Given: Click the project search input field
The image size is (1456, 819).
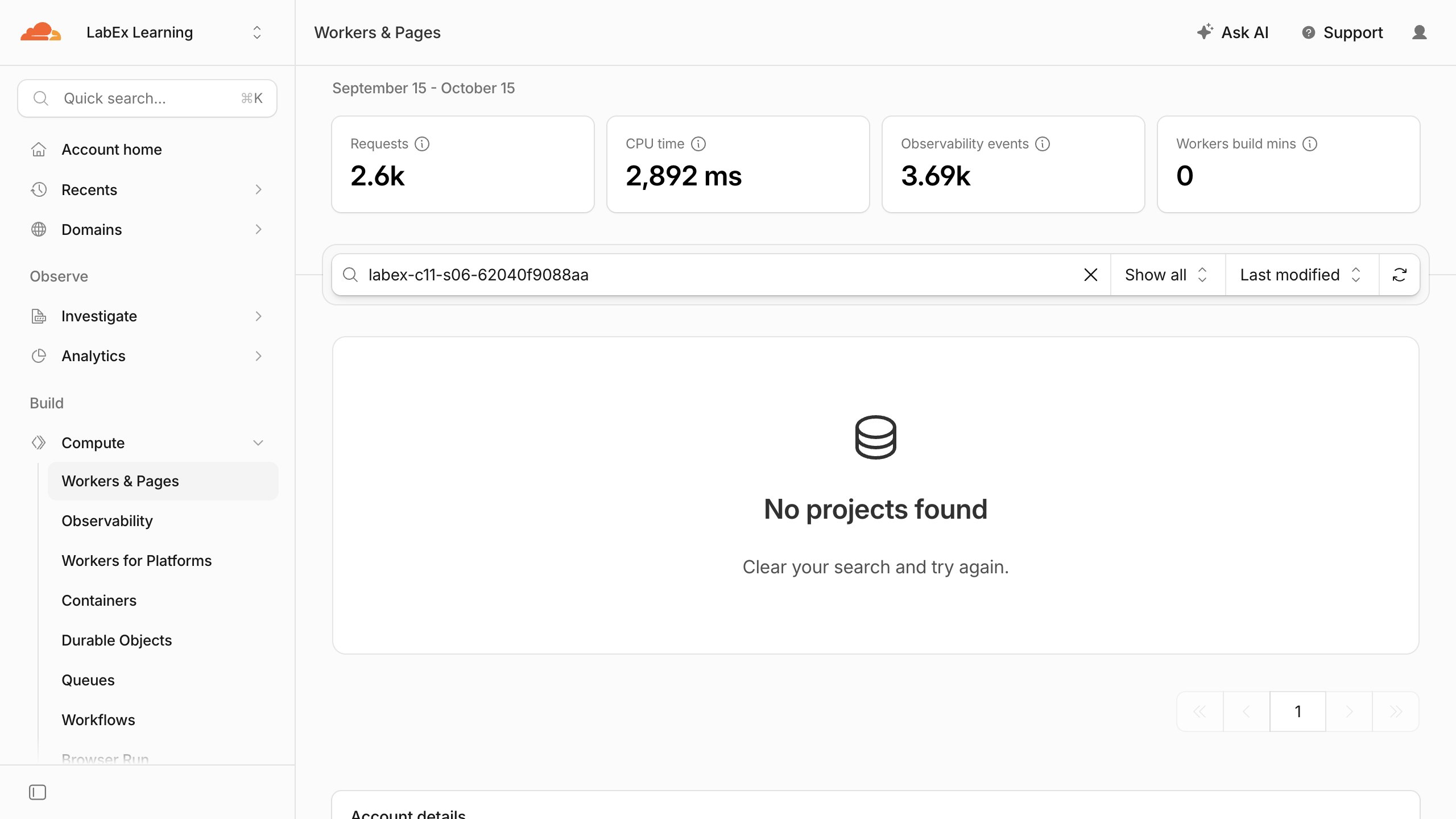Looking at the screenshot, I should 720,275.
